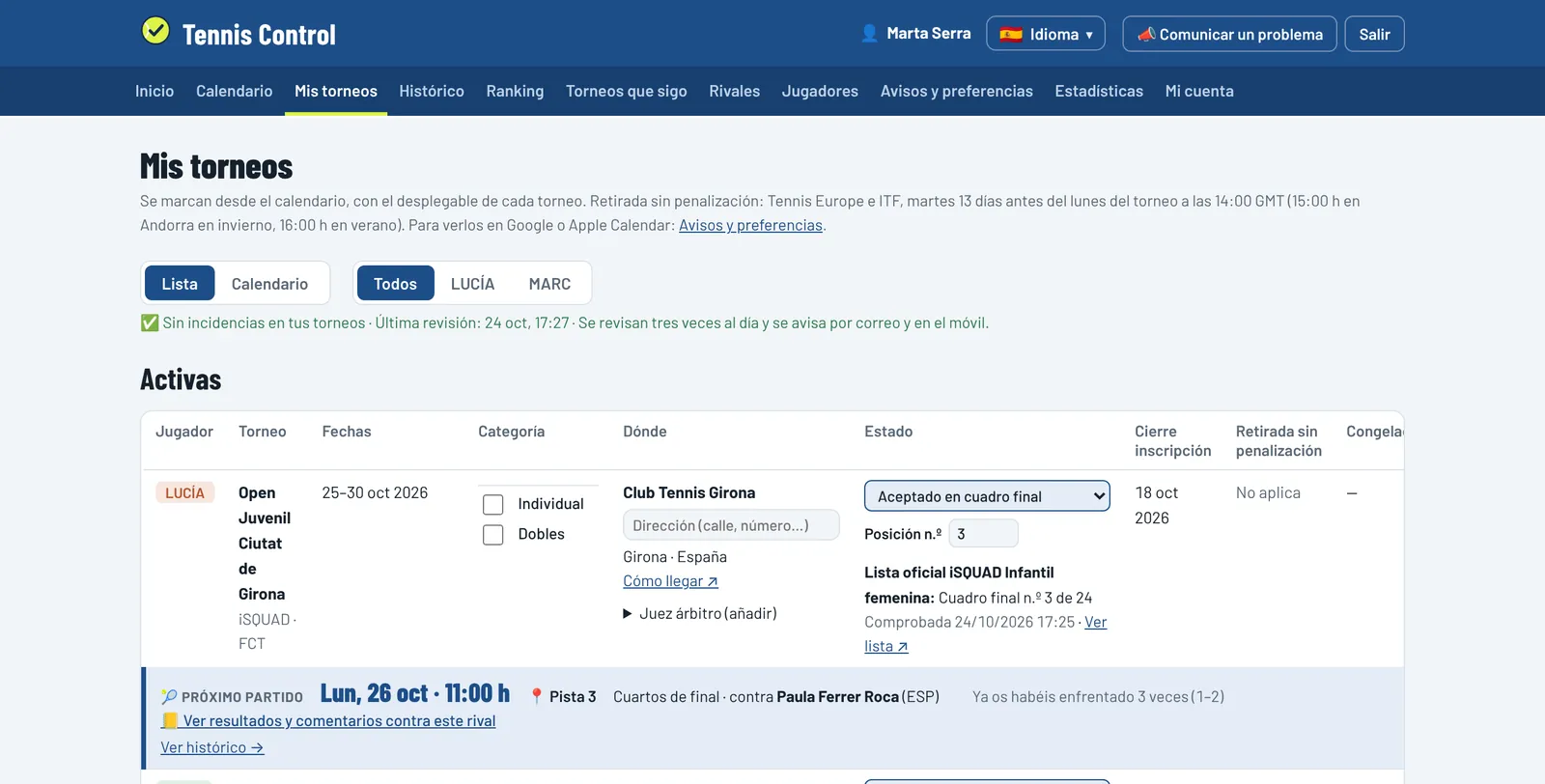Open the Jugadores section
This screenshot has width=1545, height=784.
[820, 91]
